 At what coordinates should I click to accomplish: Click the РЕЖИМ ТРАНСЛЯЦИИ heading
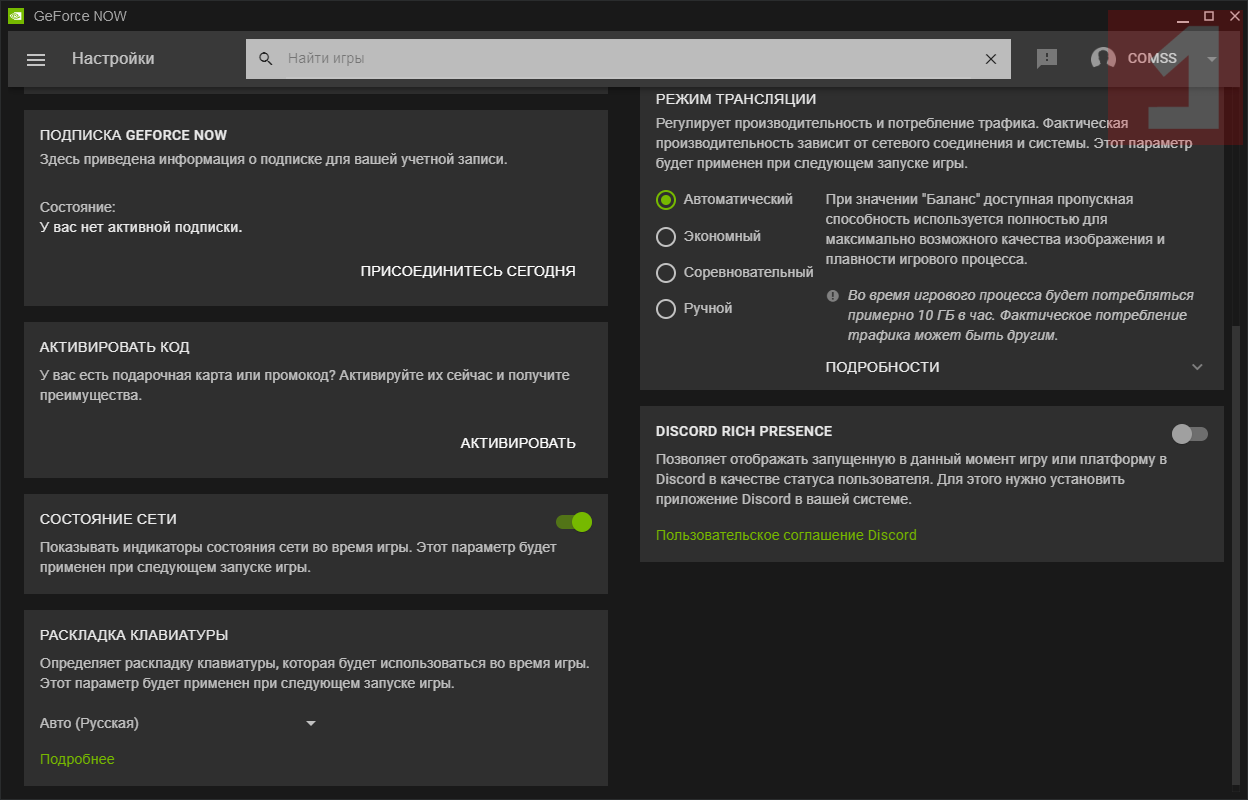(736, 99)
